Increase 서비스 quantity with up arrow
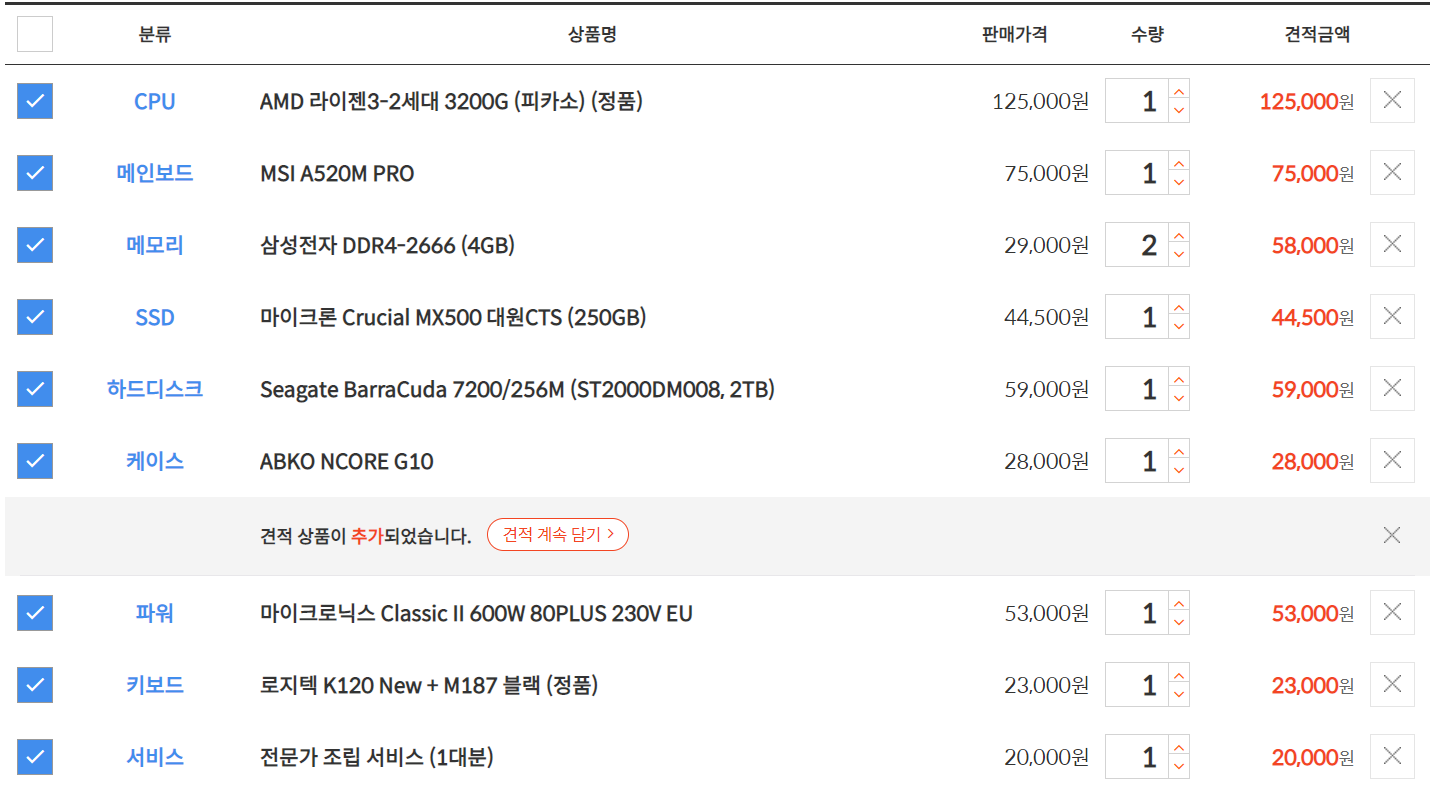The height and width of the screenshot is (793, 1430). point(1179,746)
